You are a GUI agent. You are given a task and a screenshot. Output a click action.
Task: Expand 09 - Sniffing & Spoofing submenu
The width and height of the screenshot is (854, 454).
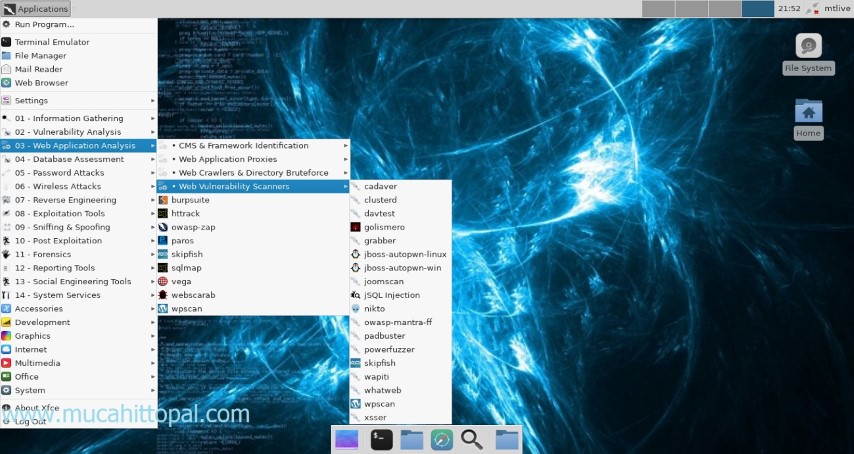pyautogui.click(x=79, y=227)
